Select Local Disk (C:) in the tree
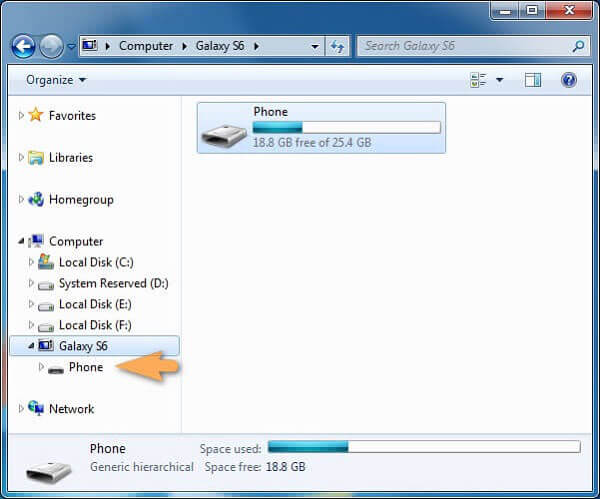This screenshot has height=499, width=600. 96,262
